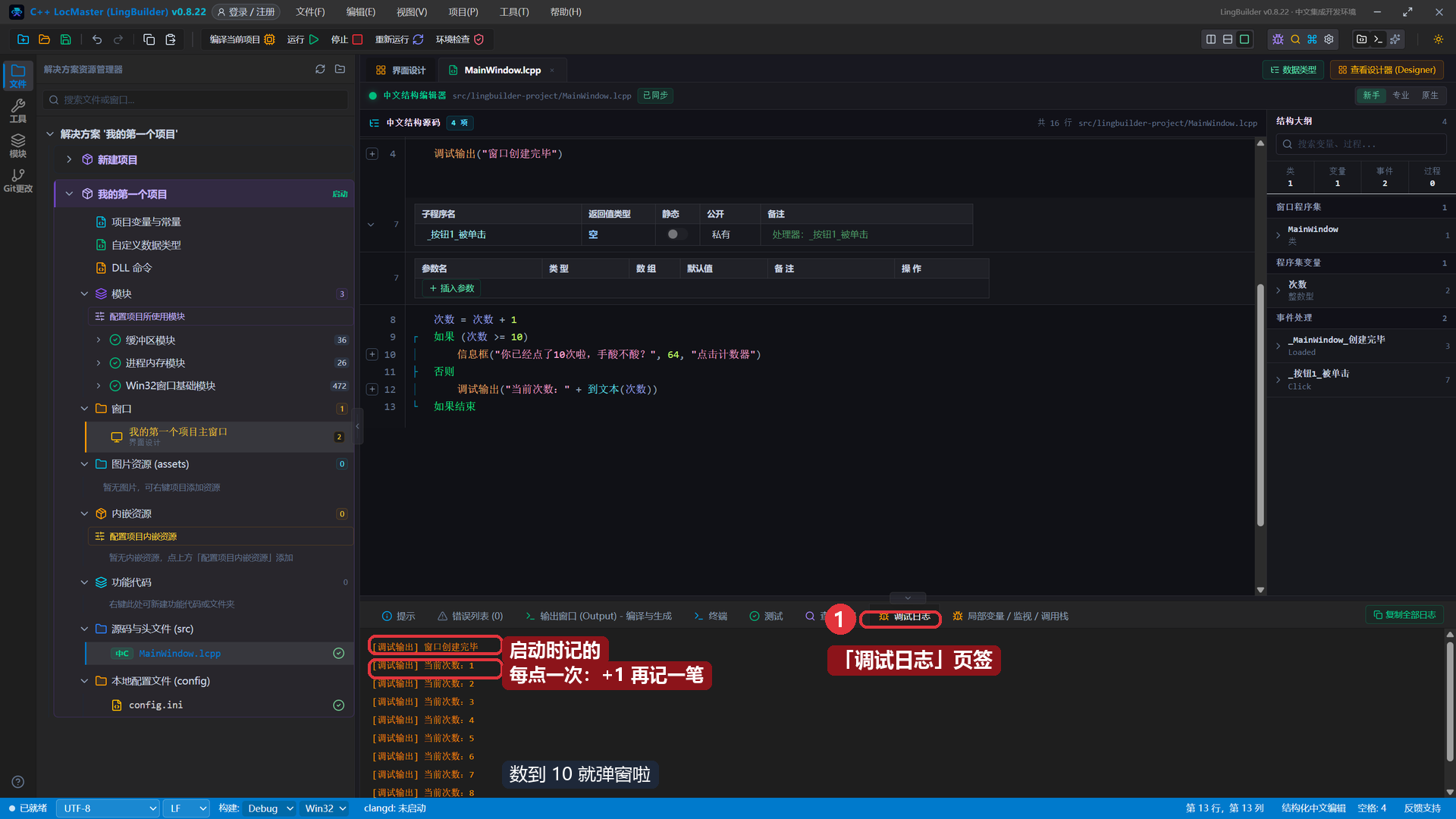1456x819 pixels.
Task: Click the blue command key icon
Action: pyautogui.click(x=1312, y=39)
